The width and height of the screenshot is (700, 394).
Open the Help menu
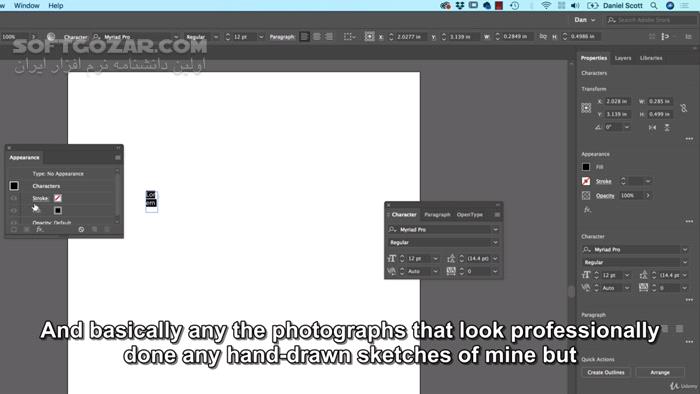[x=56, y=6]
